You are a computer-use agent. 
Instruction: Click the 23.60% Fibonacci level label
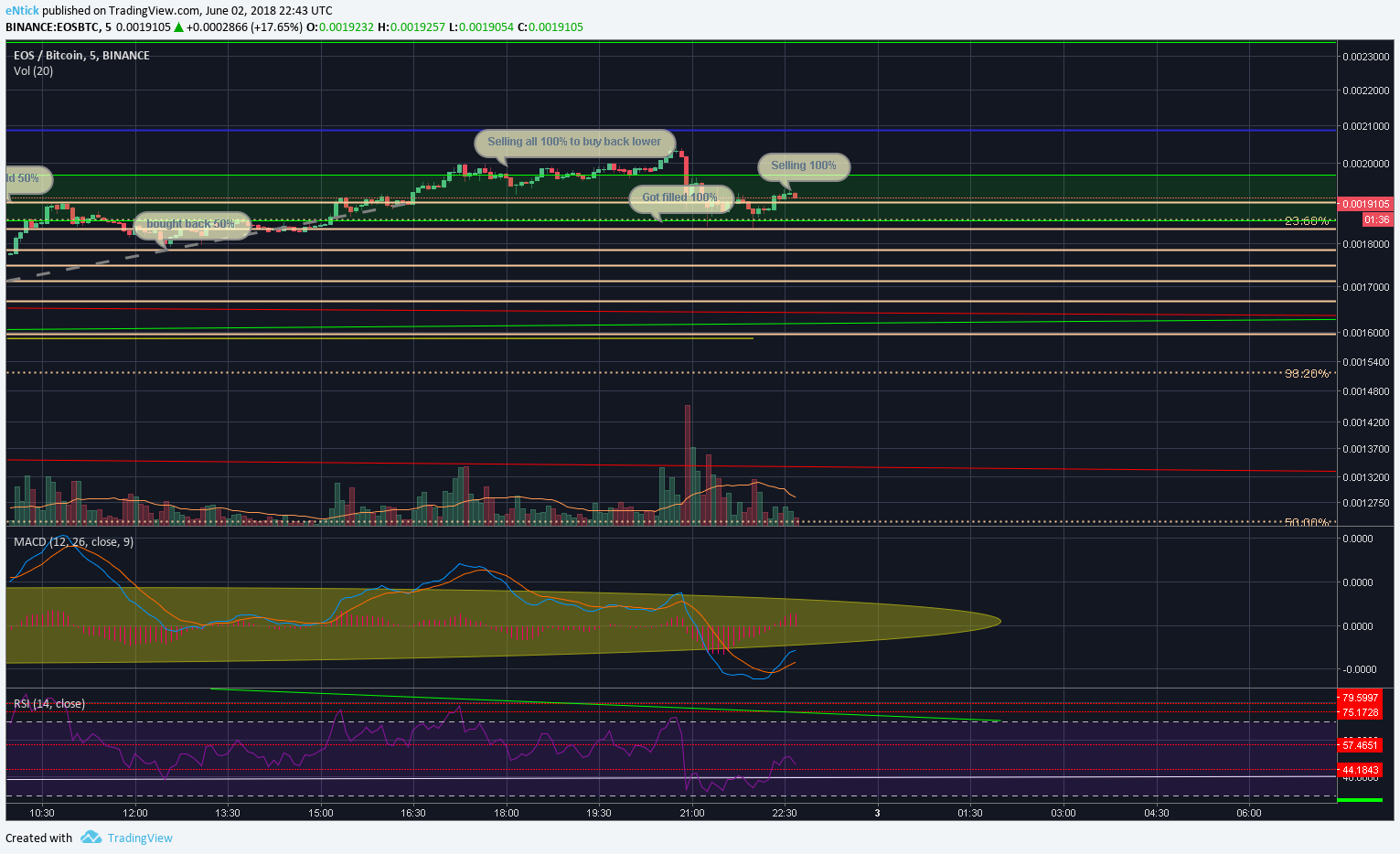[x=1307, y=221]
